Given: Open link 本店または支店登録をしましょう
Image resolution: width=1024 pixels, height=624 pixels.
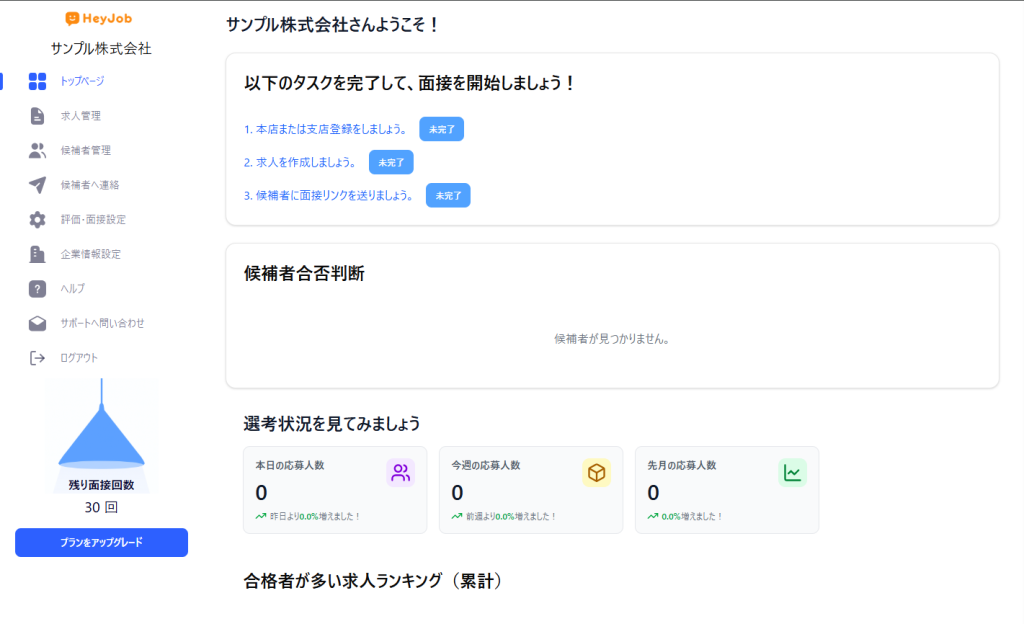Looking at the screenshot, I should click(325, 130).
